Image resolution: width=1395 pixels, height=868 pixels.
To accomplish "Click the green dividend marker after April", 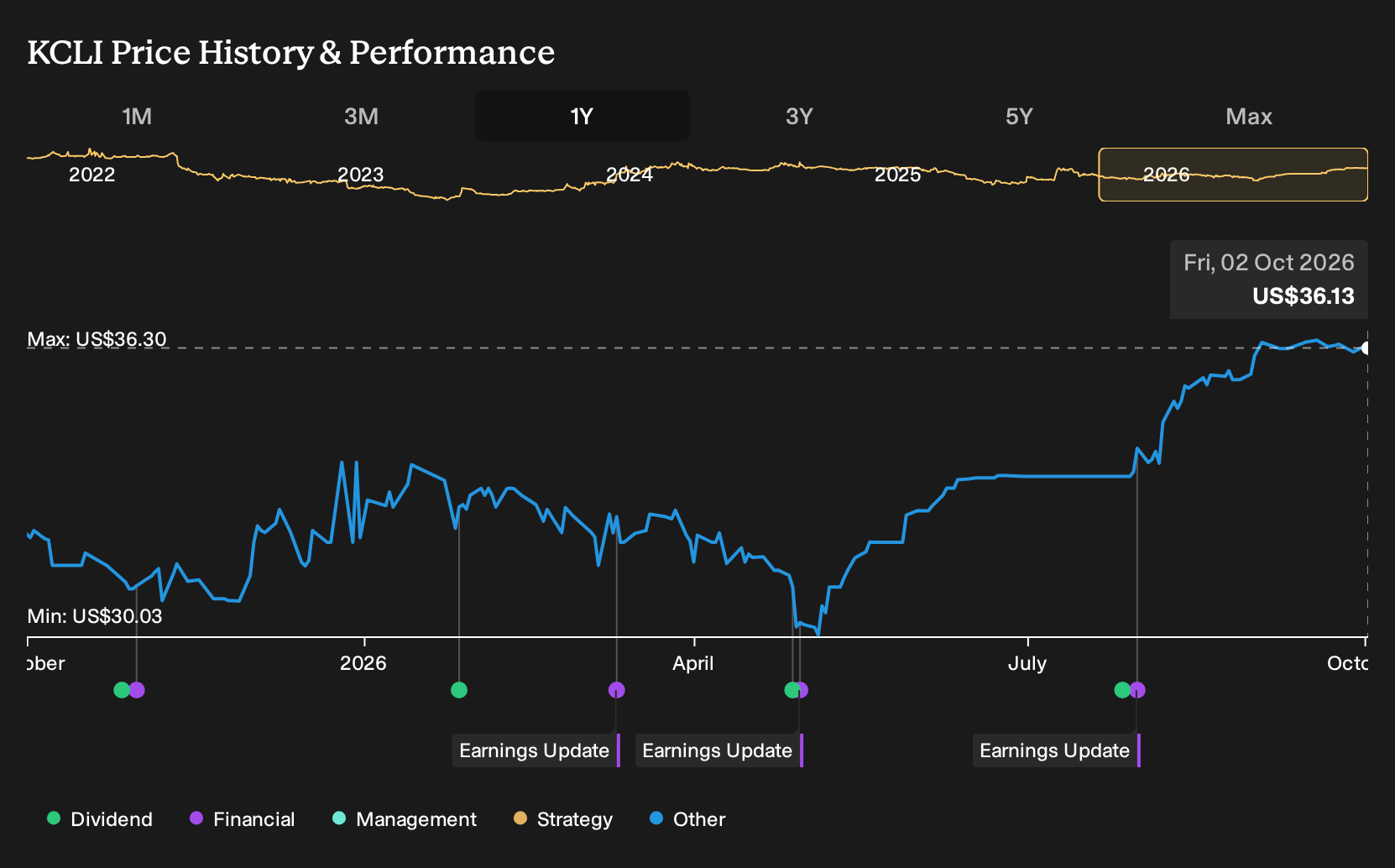I will (x=792, y=690).
